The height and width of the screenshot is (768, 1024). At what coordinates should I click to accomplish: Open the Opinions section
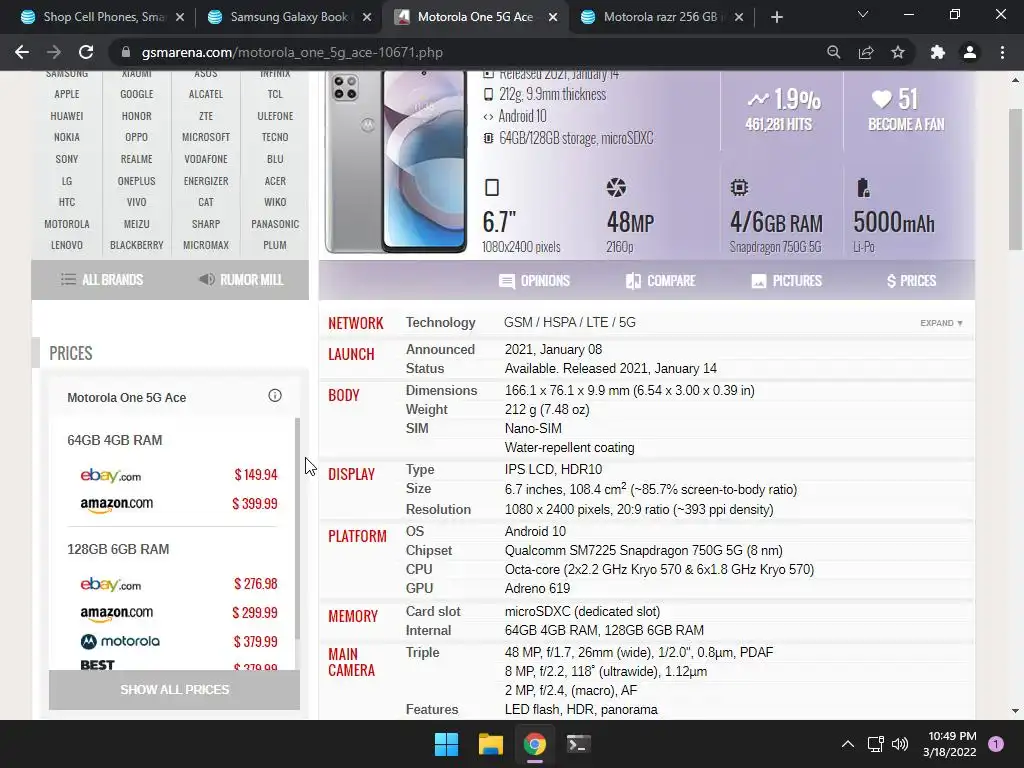click(x=534, y=281)
